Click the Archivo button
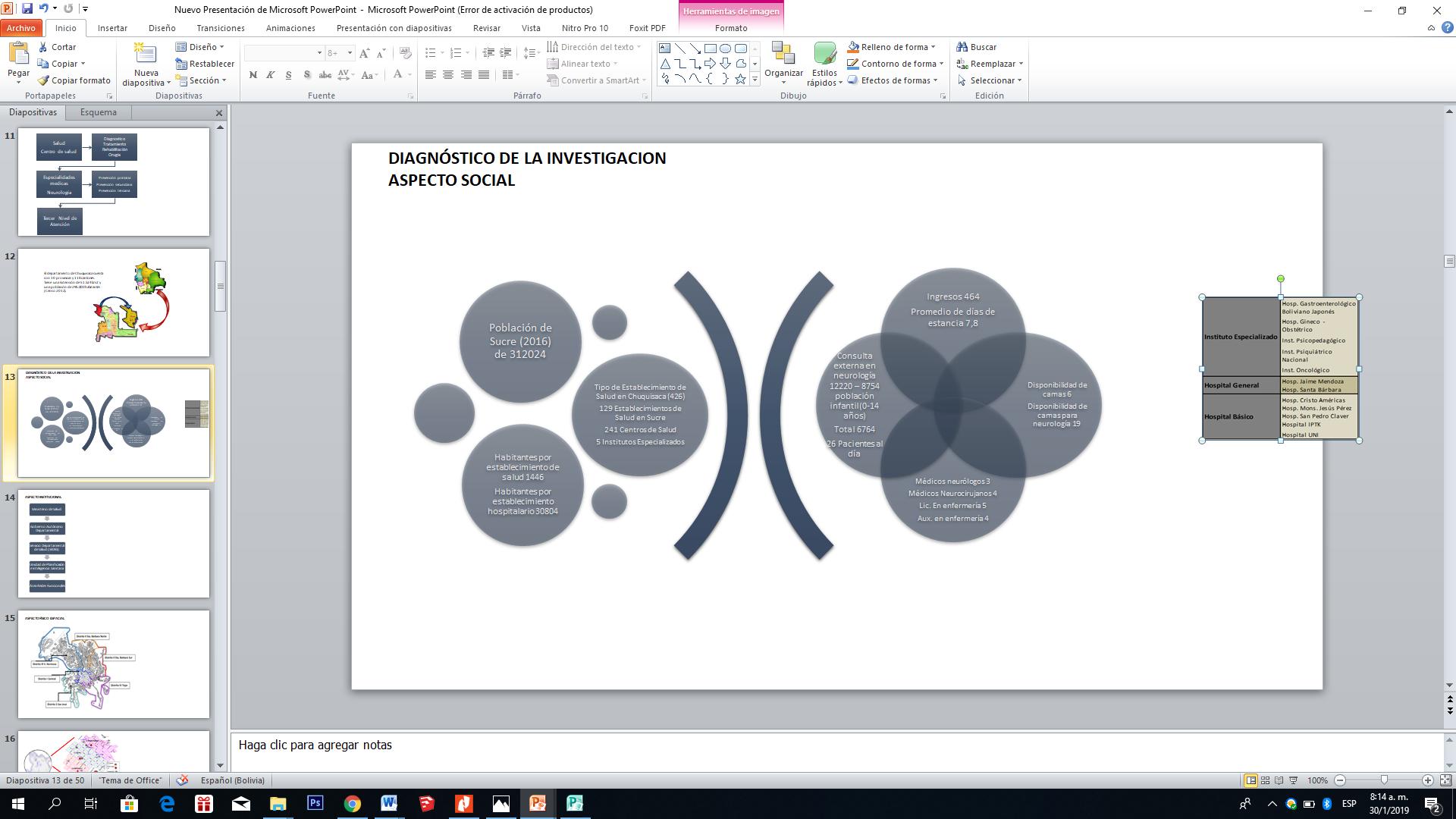The image size is (1456, 819). pos(21,28)
